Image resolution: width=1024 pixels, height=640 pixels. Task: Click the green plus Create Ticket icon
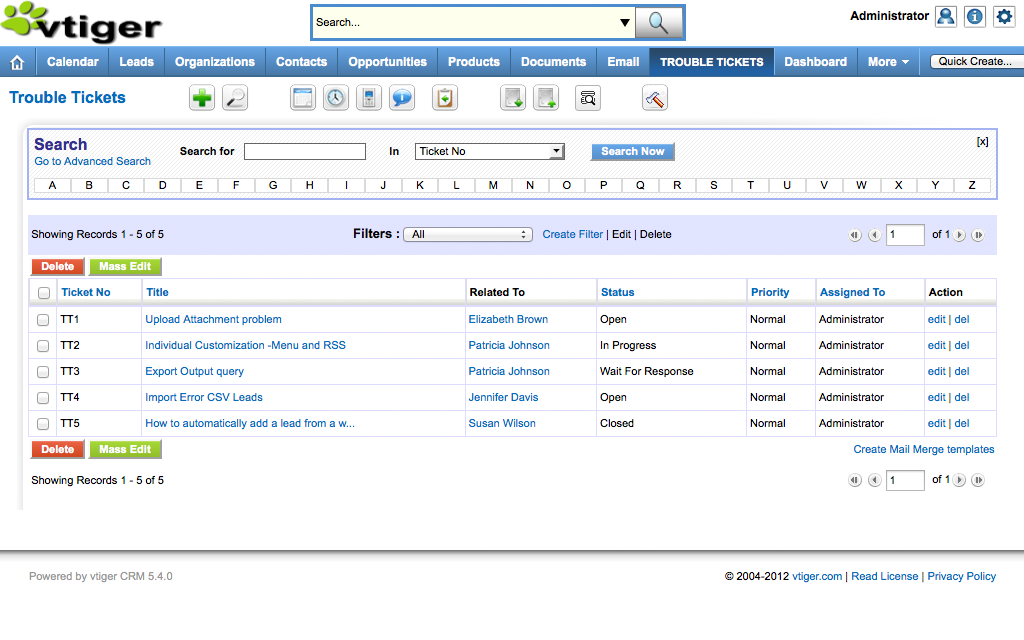pyautogui.click(x=202, y=98)
